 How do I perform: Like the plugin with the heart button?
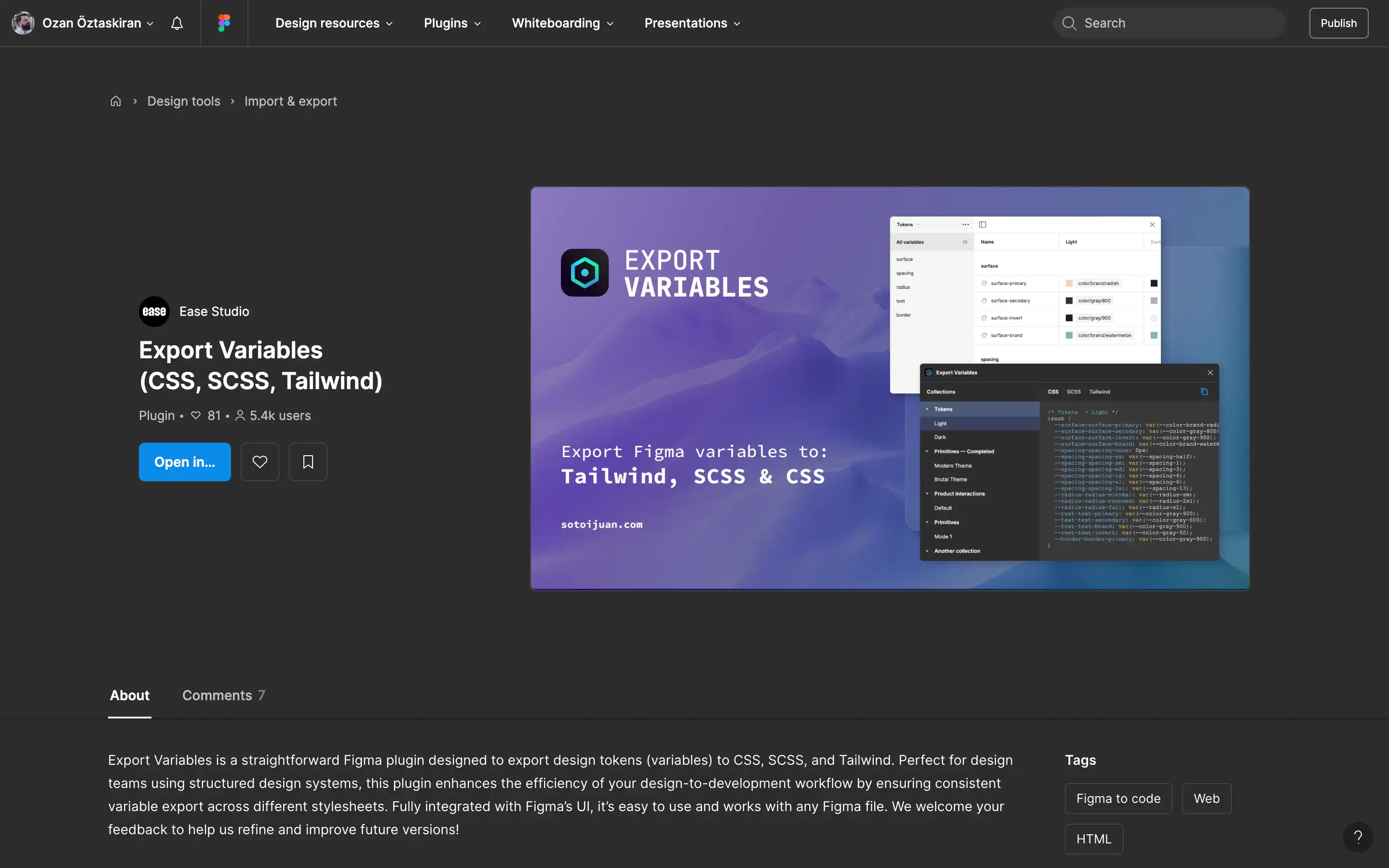pos(259,461)
